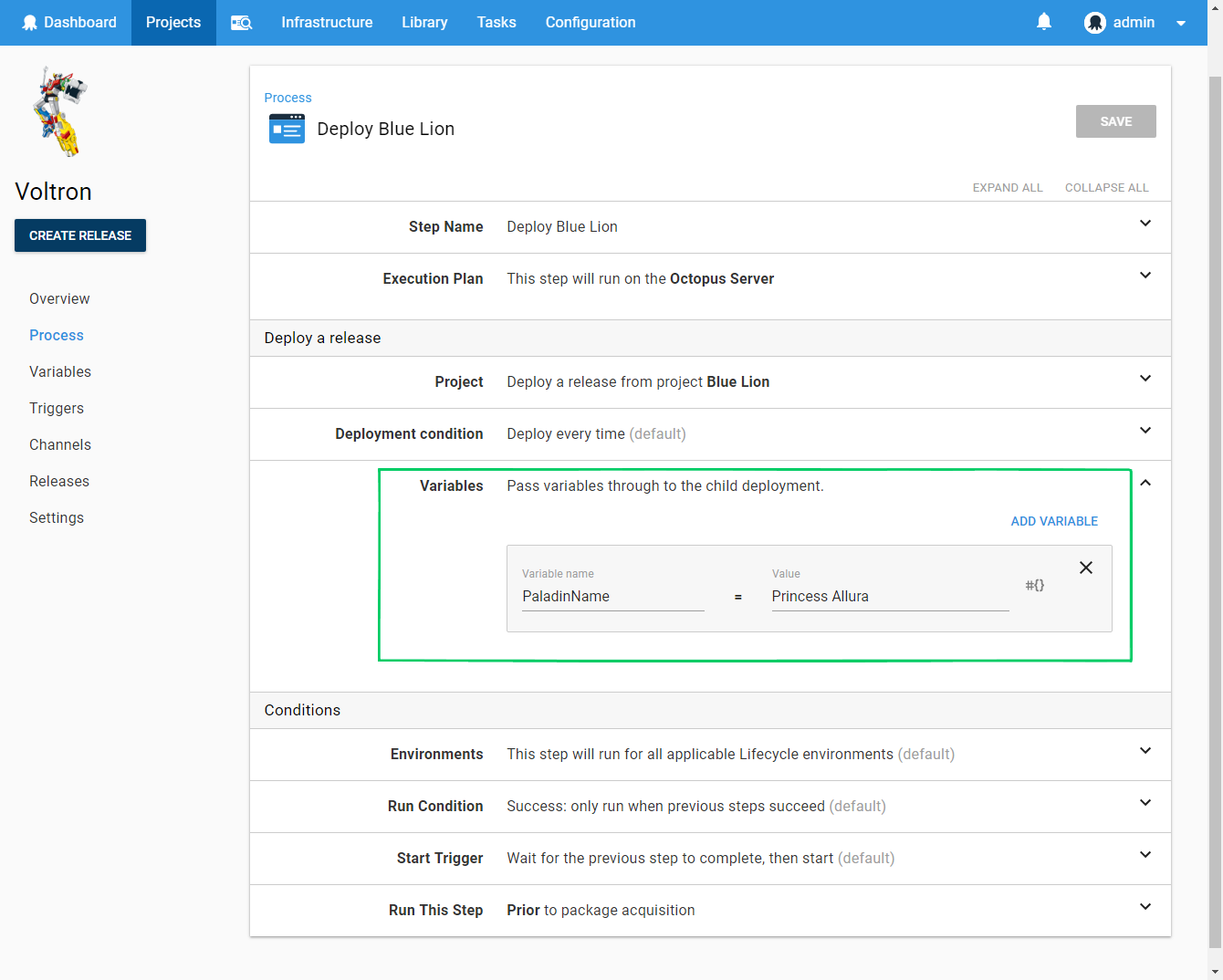
Task: Switch to the Projects tab
Action: [x=172, y=22]
